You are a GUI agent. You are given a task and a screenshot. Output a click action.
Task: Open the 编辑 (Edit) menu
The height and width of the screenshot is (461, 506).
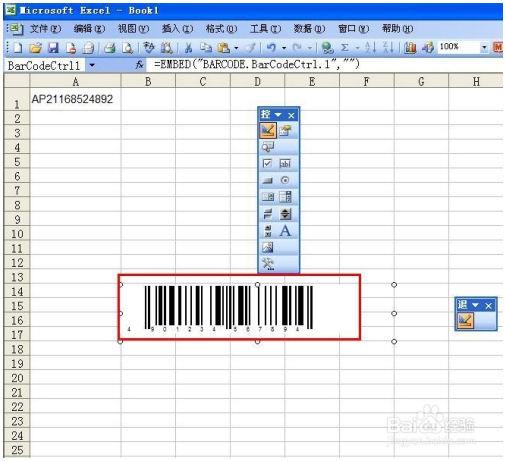point(89,29)
